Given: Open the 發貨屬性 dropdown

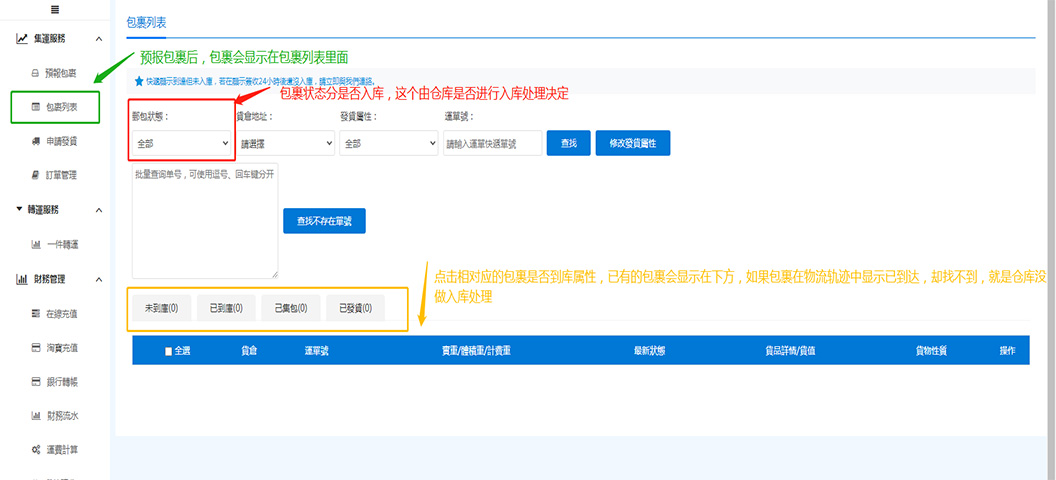Looking at the screenshot, I should pyautogui.click(x=388, y=144).
